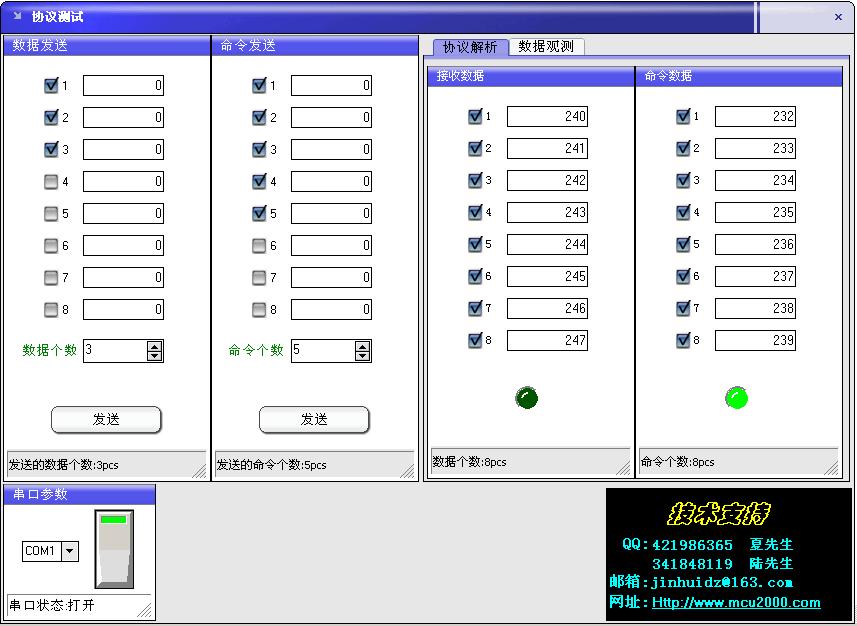Close the 协议测试 window
Screen dimensions: 857x626
click(838, 17)
